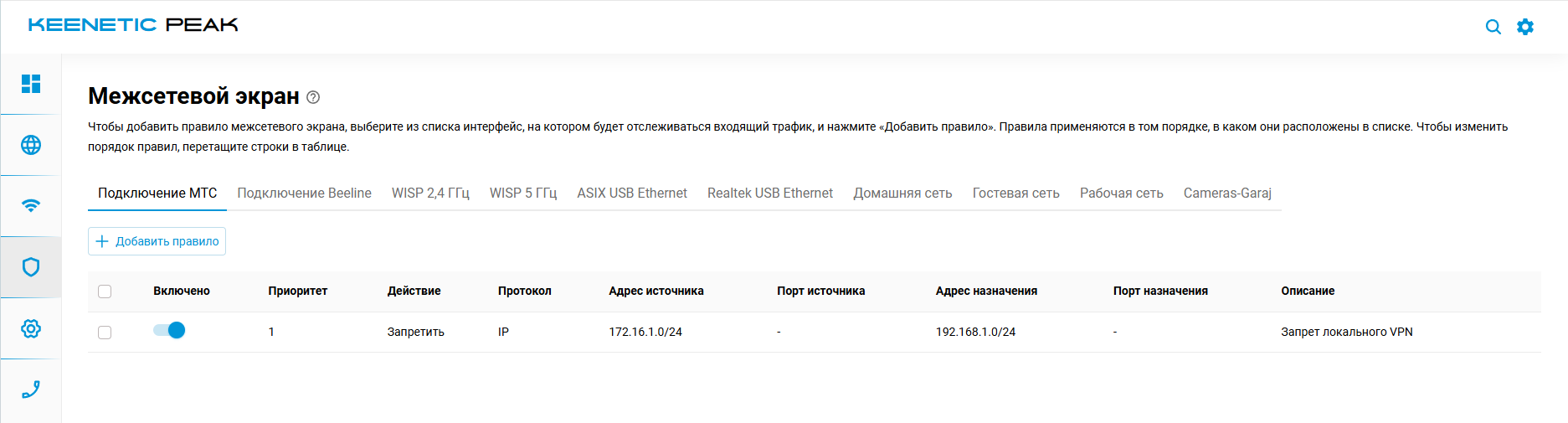Open the management gear section in sidebar
The width and height of the screenshot is (1568, 423).
(31, 328)
